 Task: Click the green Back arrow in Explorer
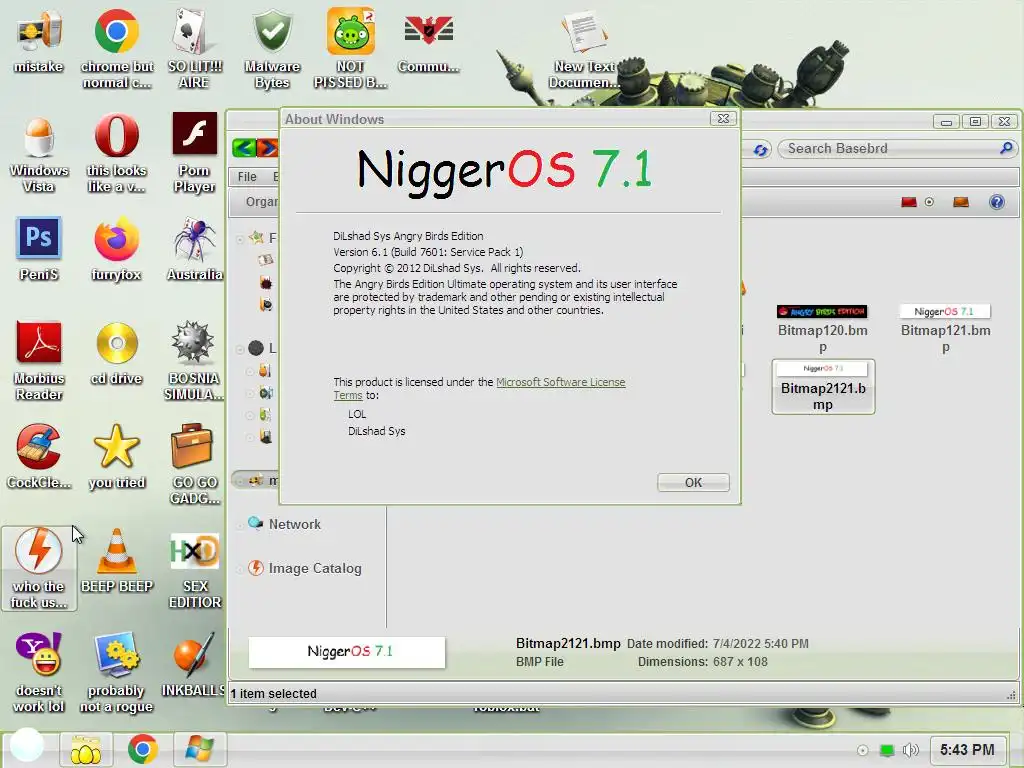tap(244, 148)
